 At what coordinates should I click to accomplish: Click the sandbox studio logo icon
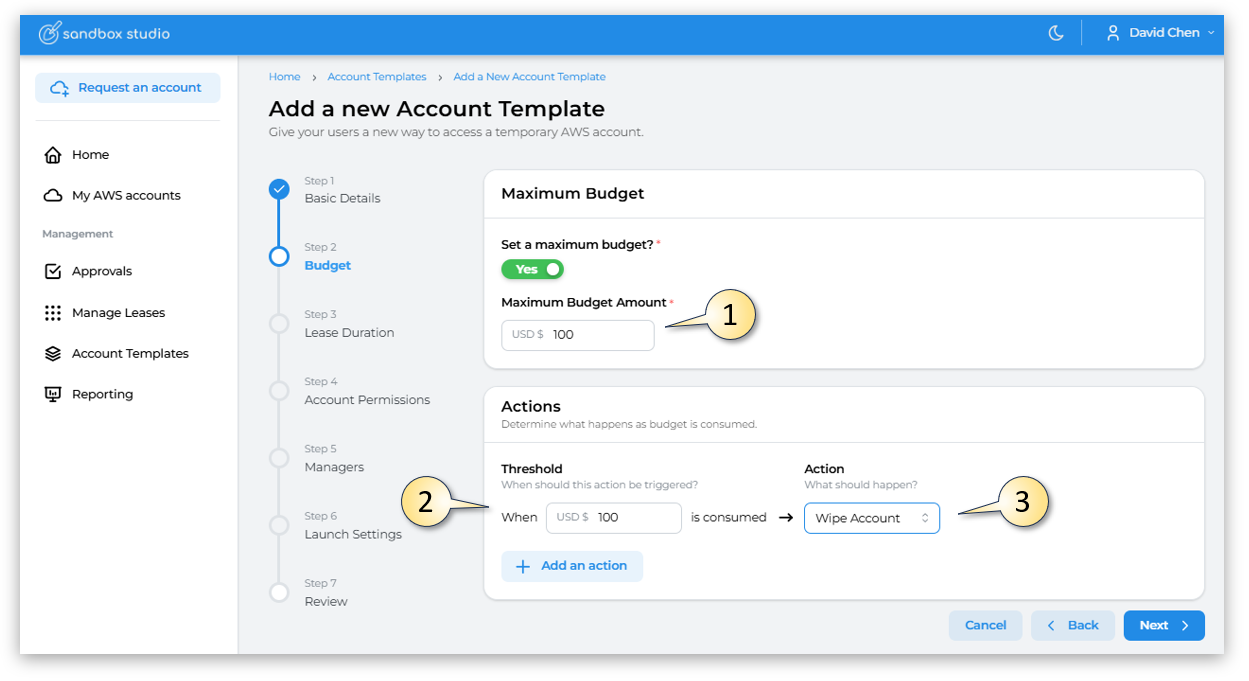click(x=49, y=33)
